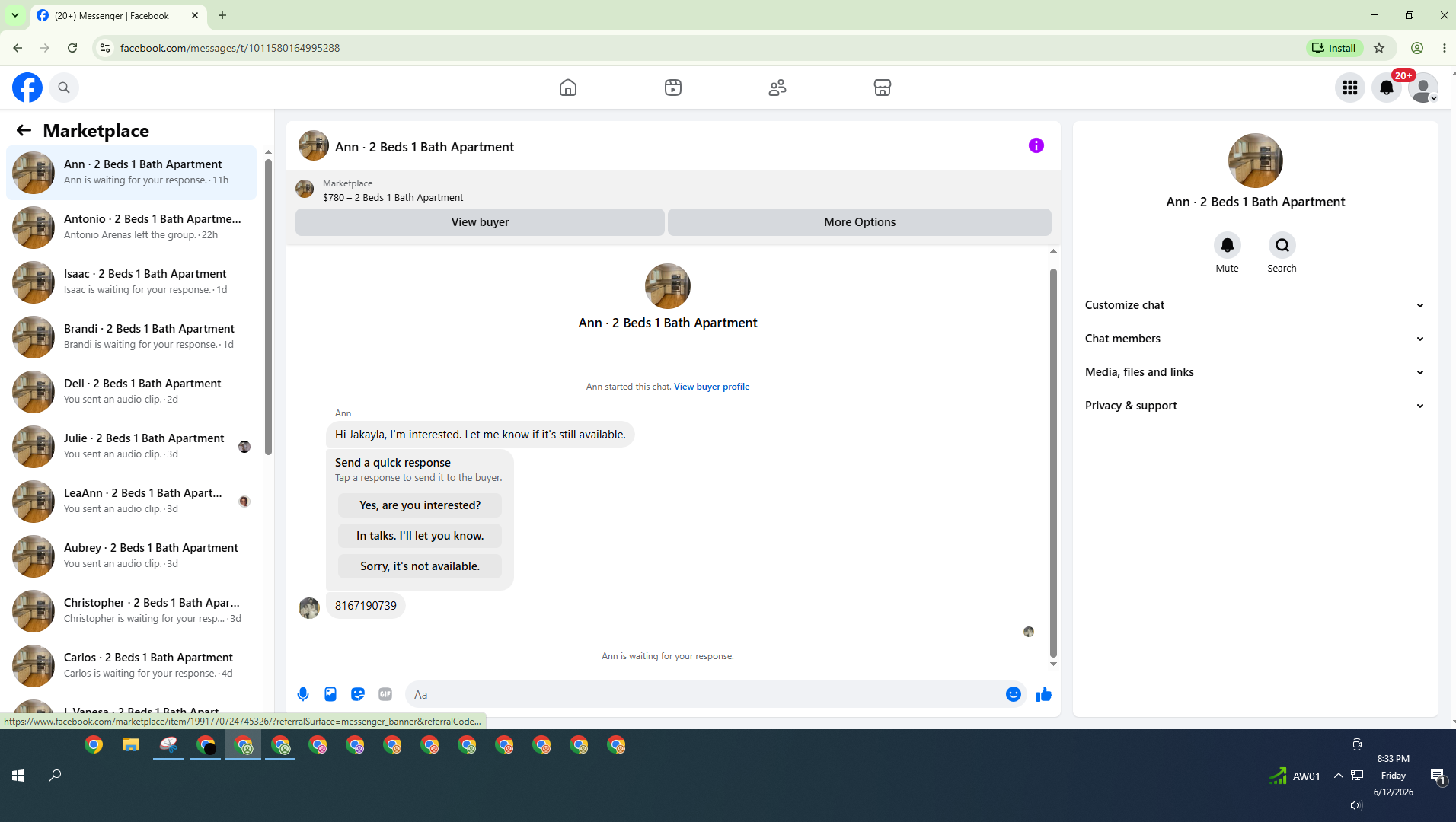Choose a sticker from sticker icon
Image resolution: width=1456 pixels, height=822 pixels.
[358, 694]
